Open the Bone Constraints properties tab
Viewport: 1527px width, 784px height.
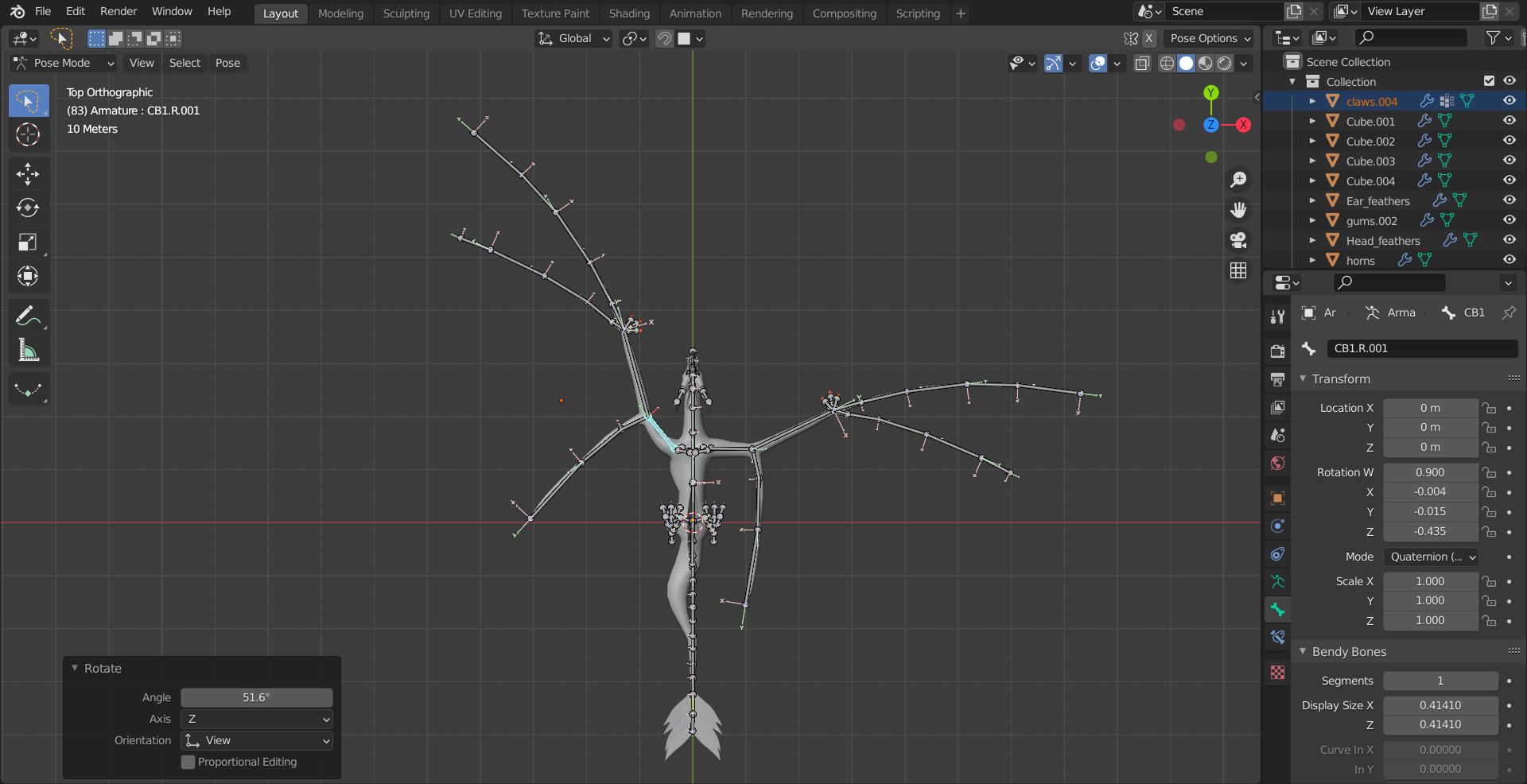[x=1277, y=637]
